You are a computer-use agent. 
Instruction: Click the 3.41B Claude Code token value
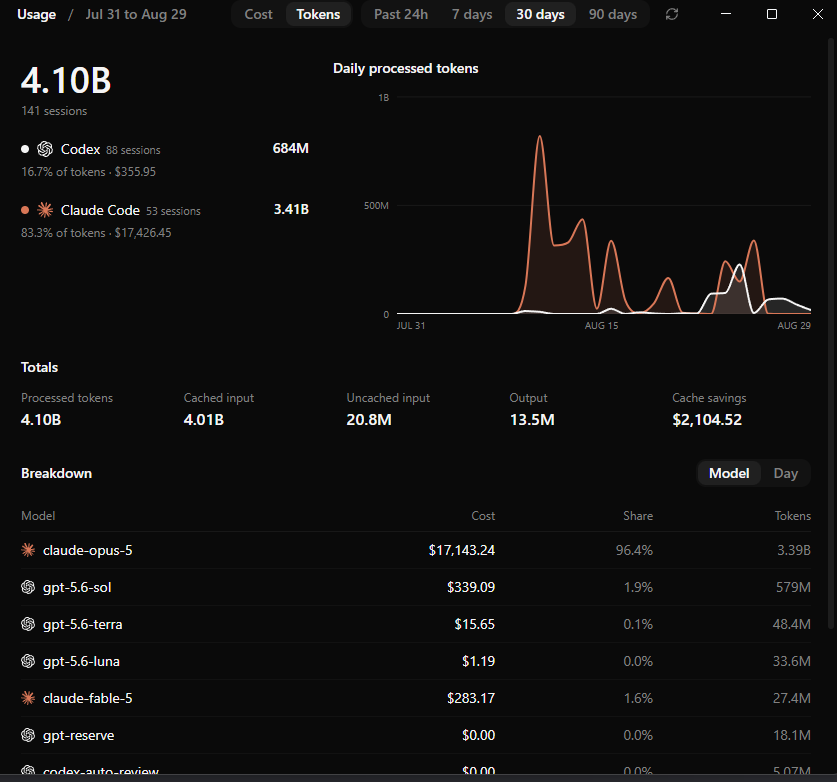point(291,209)
